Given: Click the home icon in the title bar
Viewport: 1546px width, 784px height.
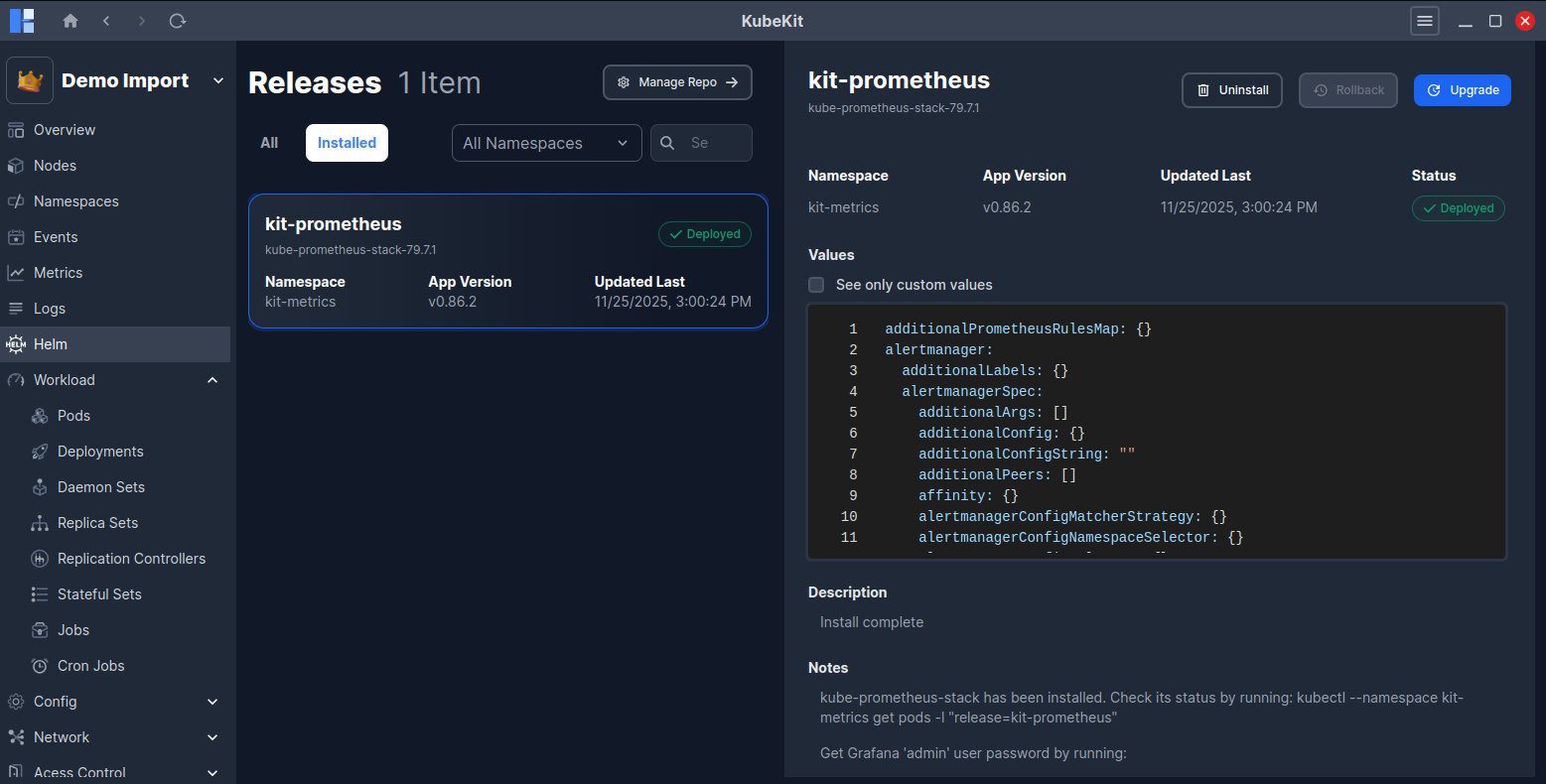Looking at the screenshot, I should 70,21.
